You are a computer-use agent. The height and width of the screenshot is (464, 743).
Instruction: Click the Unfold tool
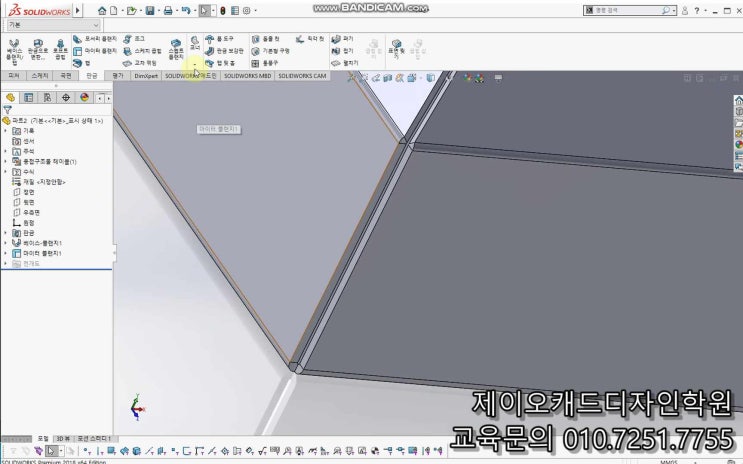coord(343,39)
